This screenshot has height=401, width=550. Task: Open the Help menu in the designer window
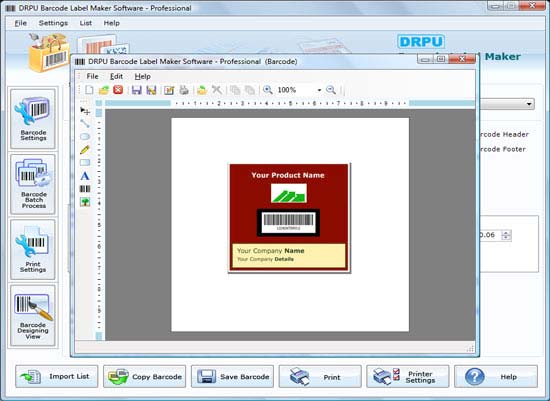pyautogui.click(x=142, y=76)
